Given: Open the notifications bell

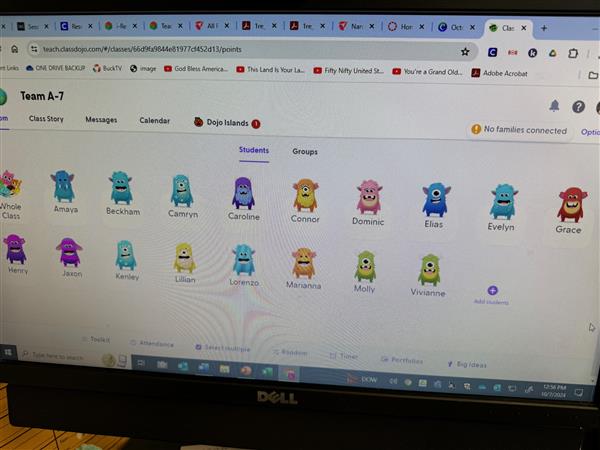Looking at the screenshot, I should tap(554, 105).
